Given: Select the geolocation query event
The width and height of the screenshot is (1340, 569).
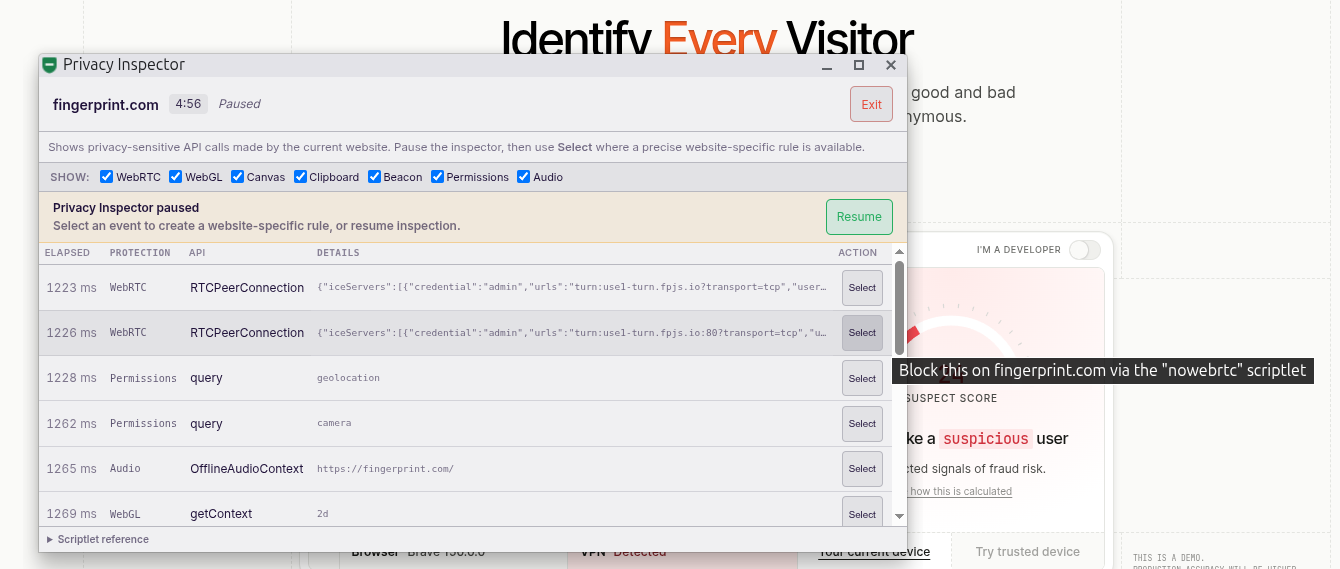Looking at the screenshot, I should click(x=862, y=379).
